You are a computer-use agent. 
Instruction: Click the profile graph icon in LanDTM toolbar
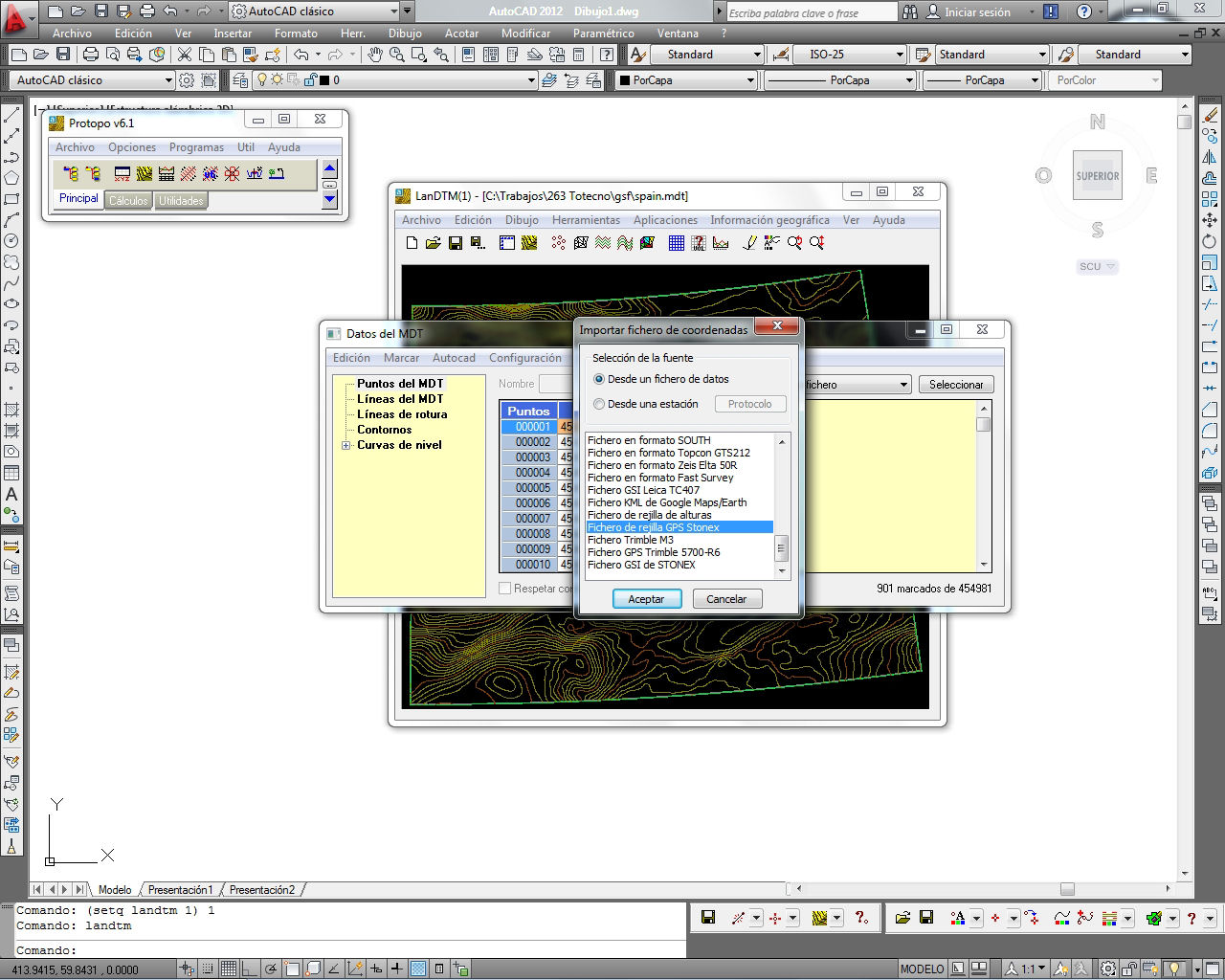coord(721,243)
